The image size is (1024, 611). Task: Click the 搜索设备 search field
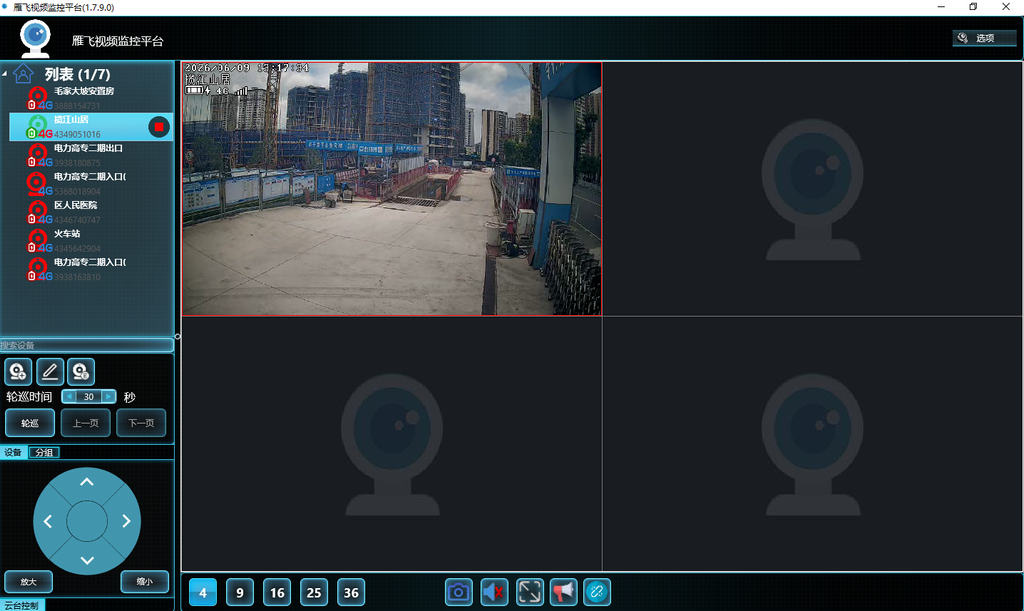pyautogui.click(x=87, y=345)
